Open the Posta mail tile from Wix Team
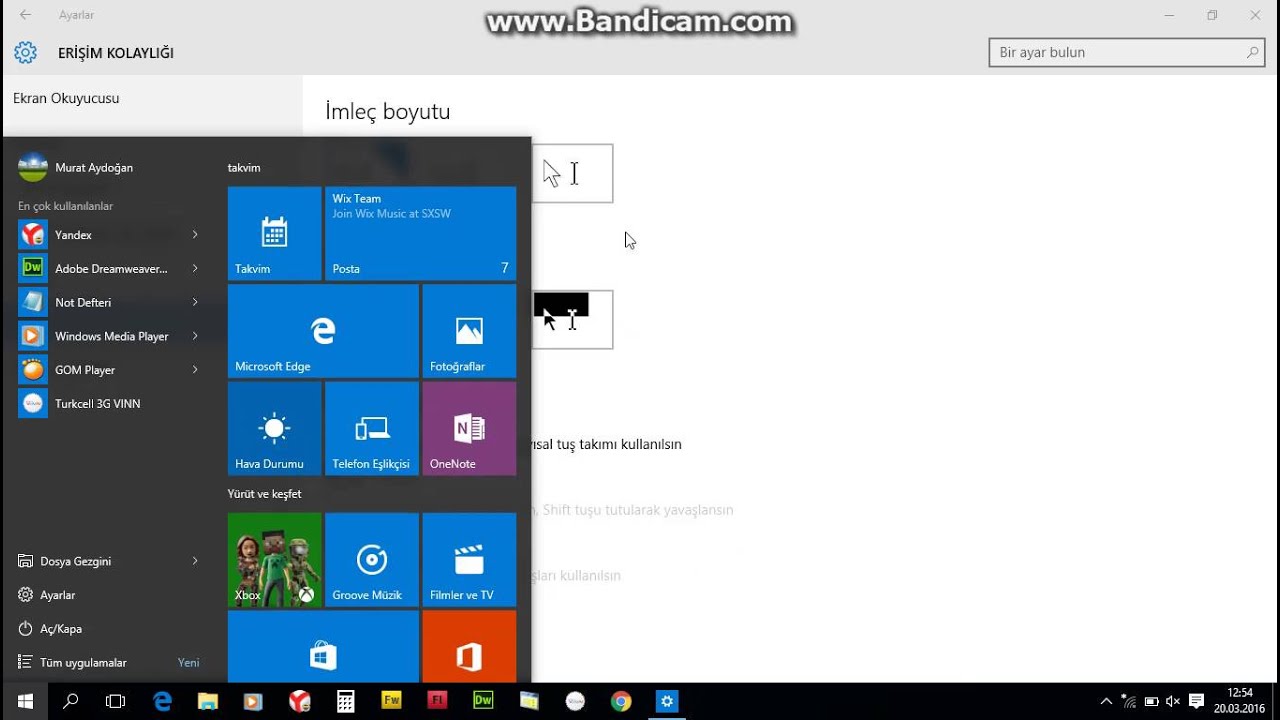Screen dimensions: 1280x720 pos(421,233)
